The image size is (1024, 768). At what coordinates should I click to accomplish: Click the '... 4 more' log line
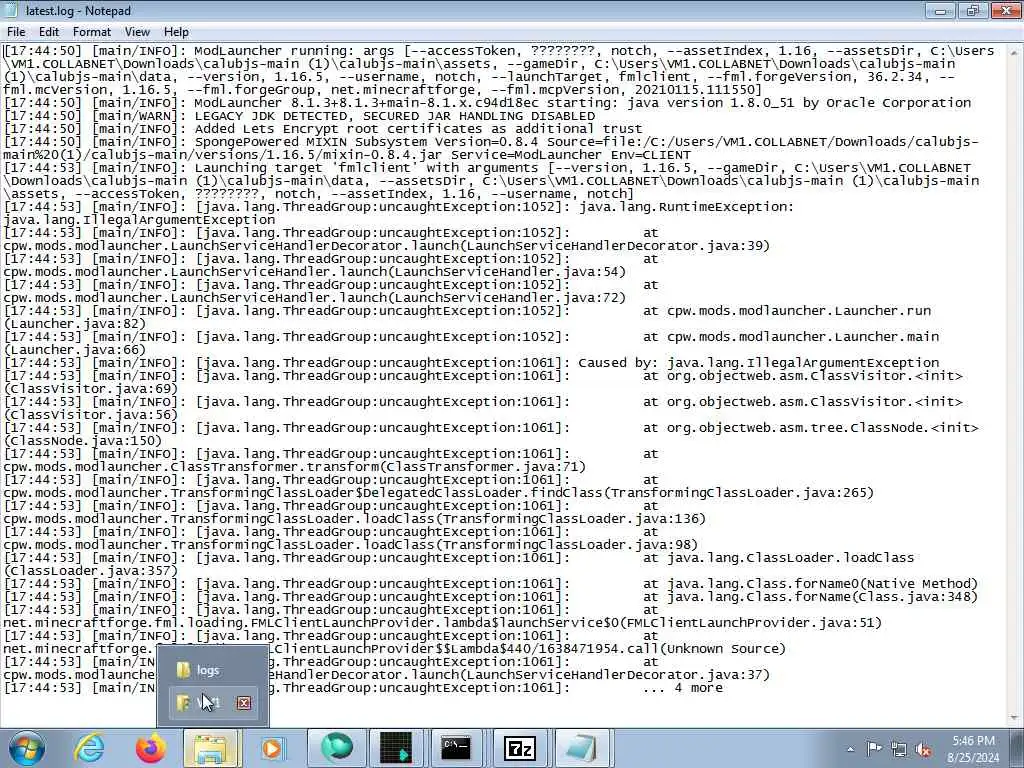[x=683, y=688]
